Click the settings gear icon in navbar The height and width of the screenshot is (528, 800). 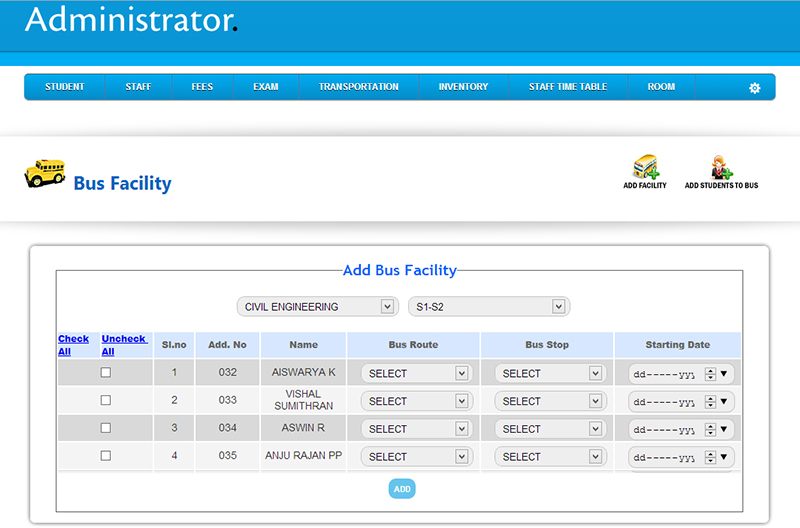[x=755, y=88]
